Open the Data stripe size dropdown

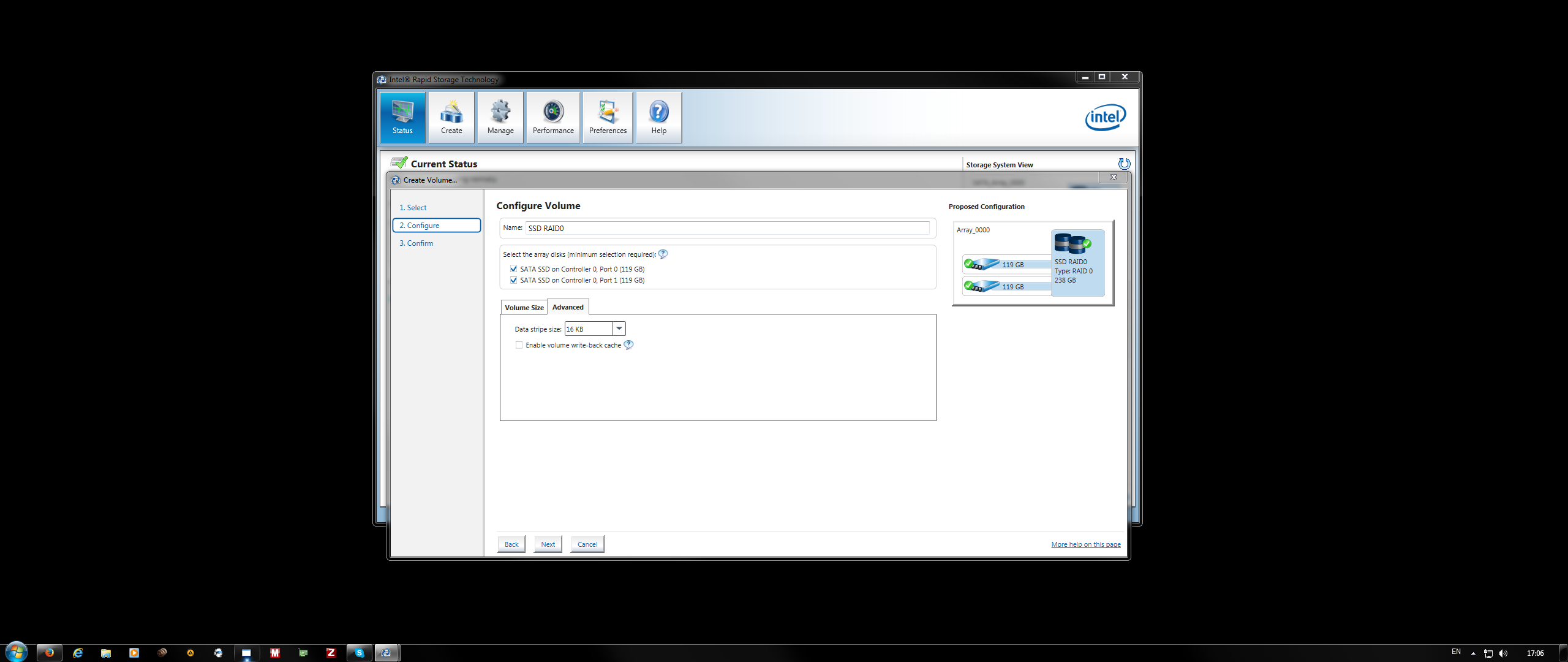pyautogui.click(x=619, y=329)
